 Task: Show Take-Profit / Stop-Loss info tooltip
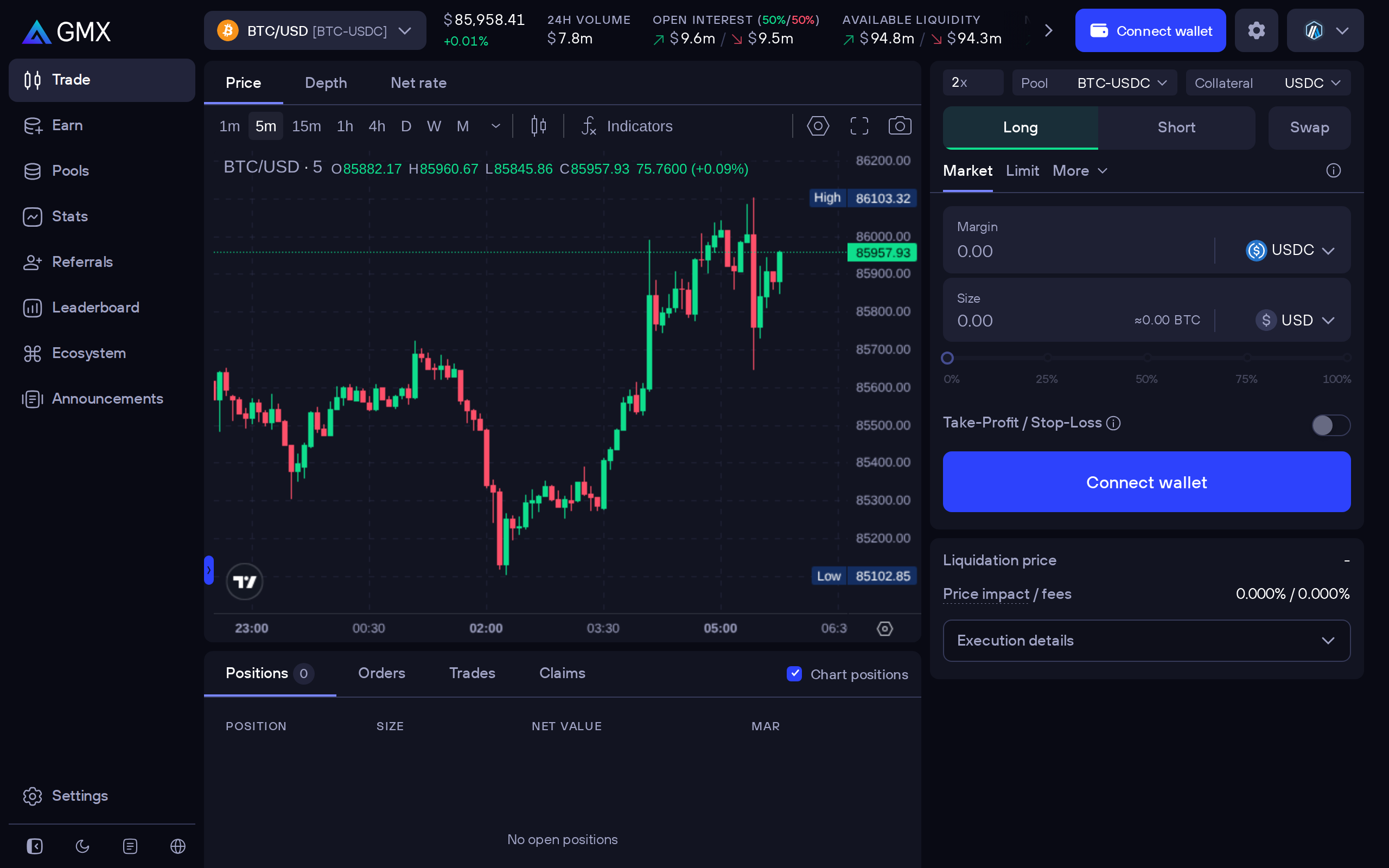coord(1113,423)
